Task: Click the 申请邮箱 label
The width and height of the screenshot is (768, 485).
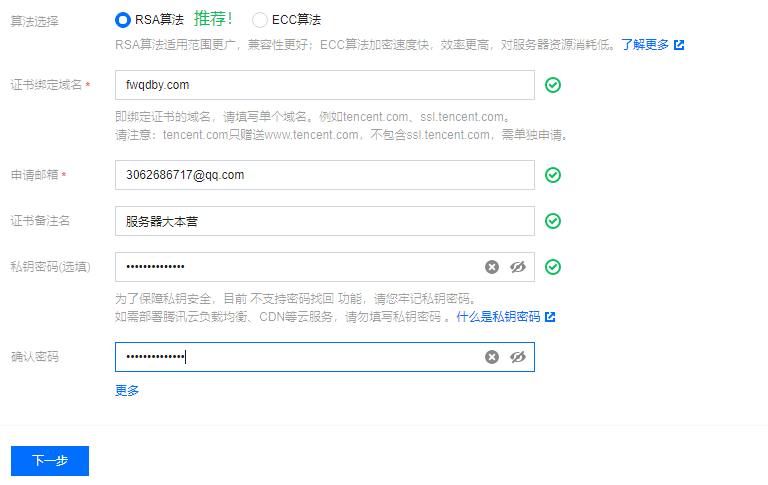Action: 35,175
